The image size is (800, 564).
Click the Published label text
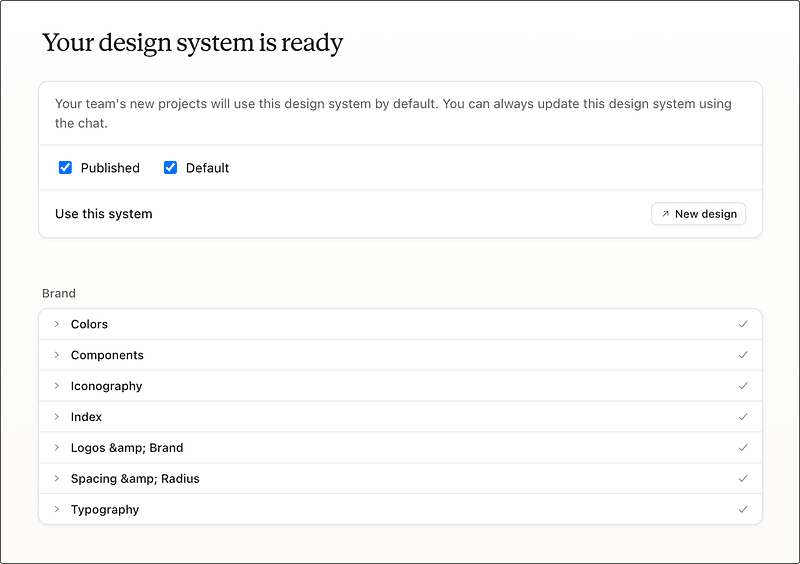110,168
